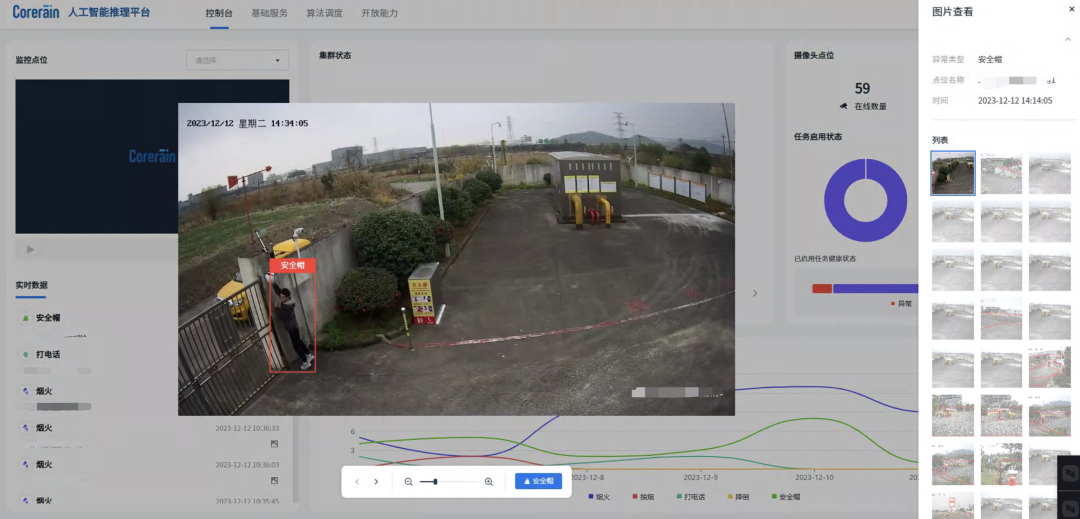Select the 实时数据 tab

31,285
